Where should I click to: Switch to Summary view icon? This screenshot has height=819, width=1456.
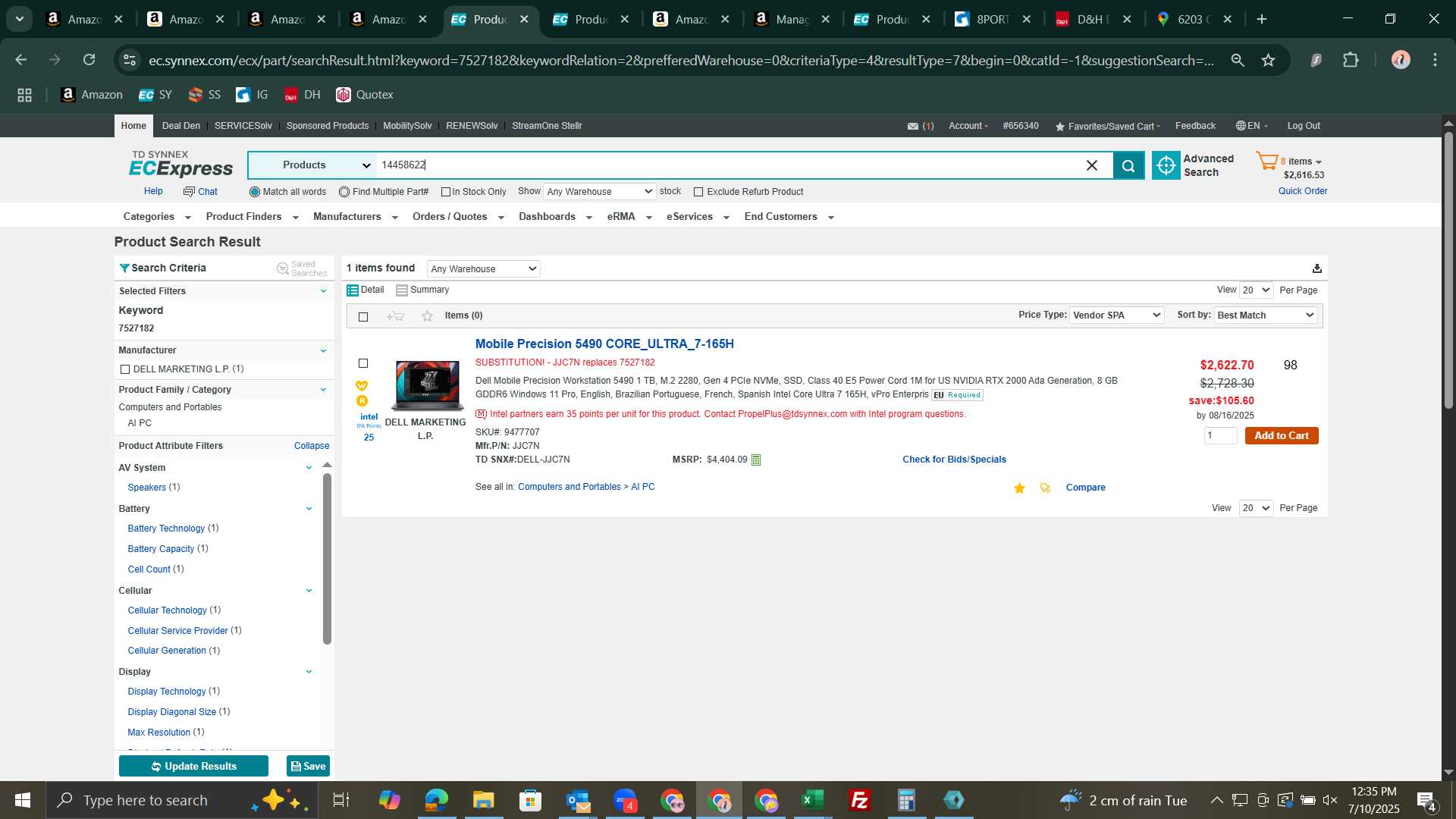402,290
